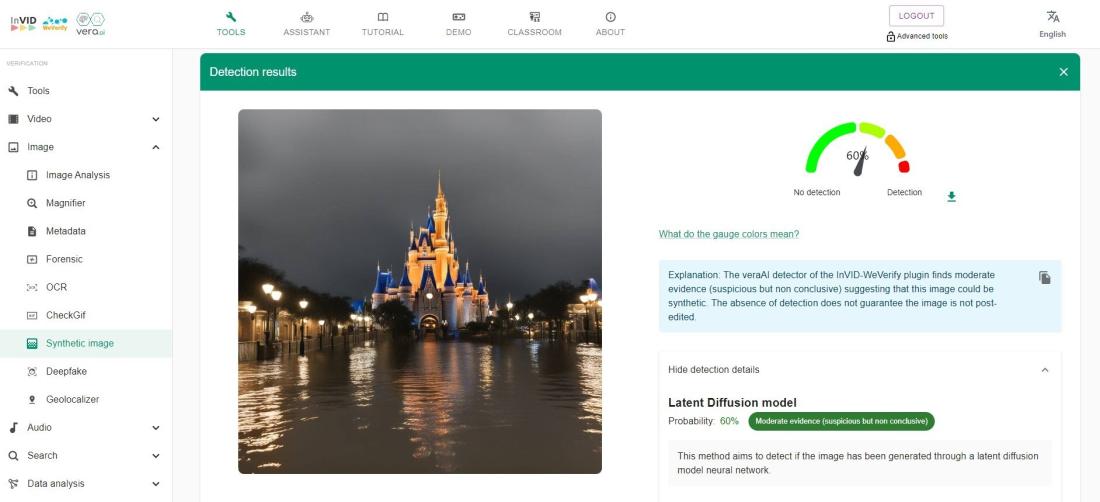Expand the Audio section chevron

tap(156, 428)
